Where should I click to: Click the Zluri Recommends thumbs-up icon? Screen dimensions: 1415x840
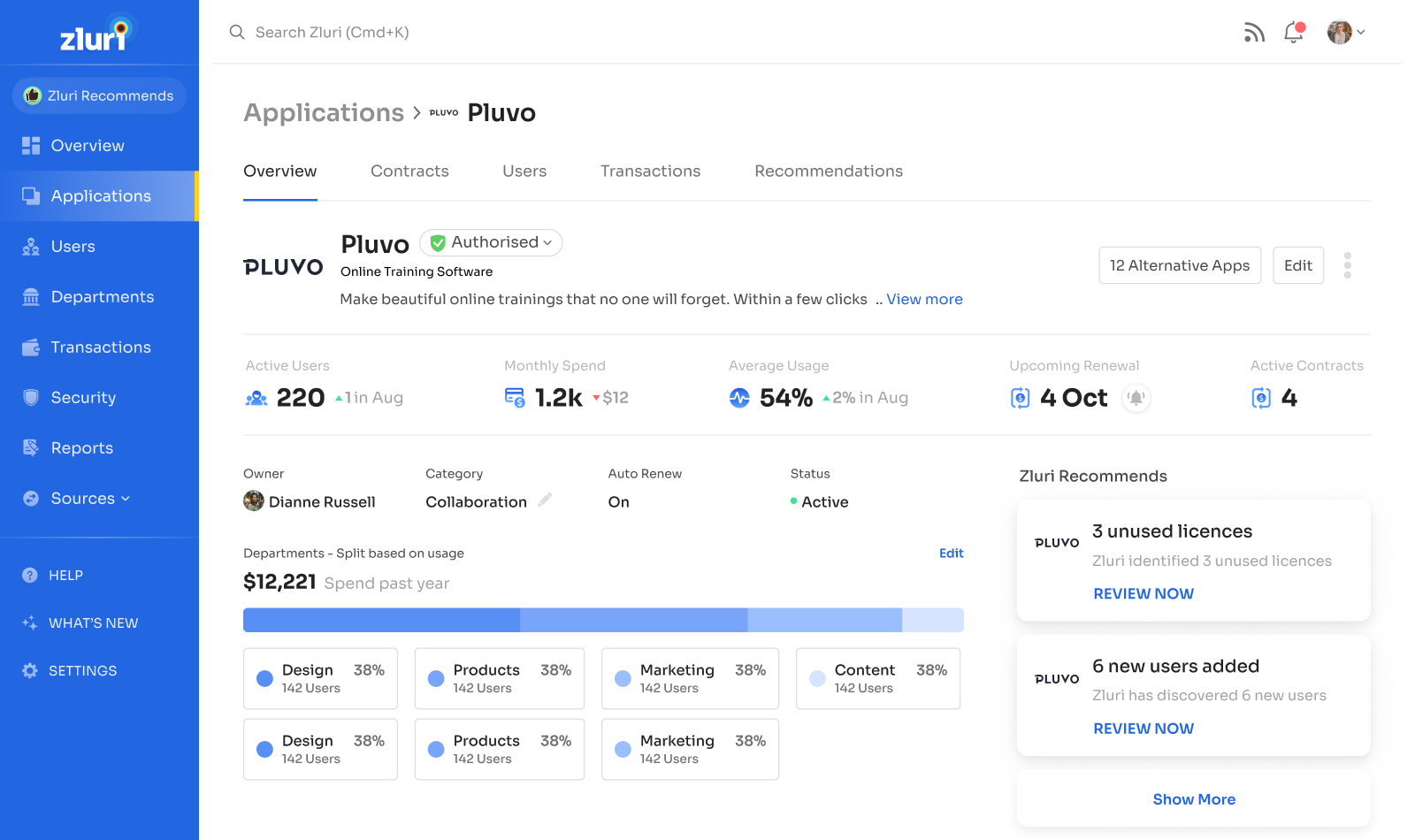point(33,95)
